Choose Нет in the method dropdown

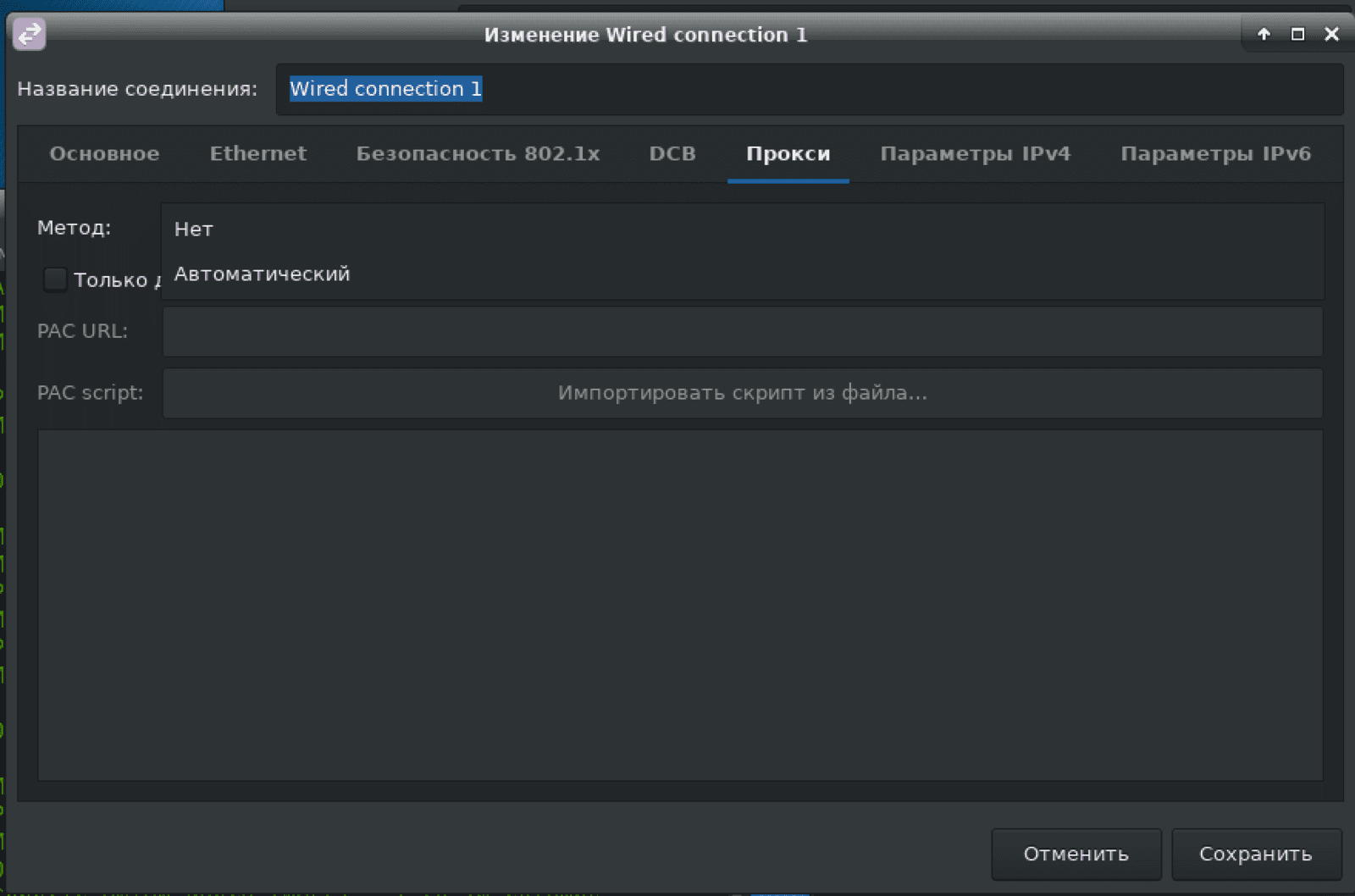[x=194, y=230]
